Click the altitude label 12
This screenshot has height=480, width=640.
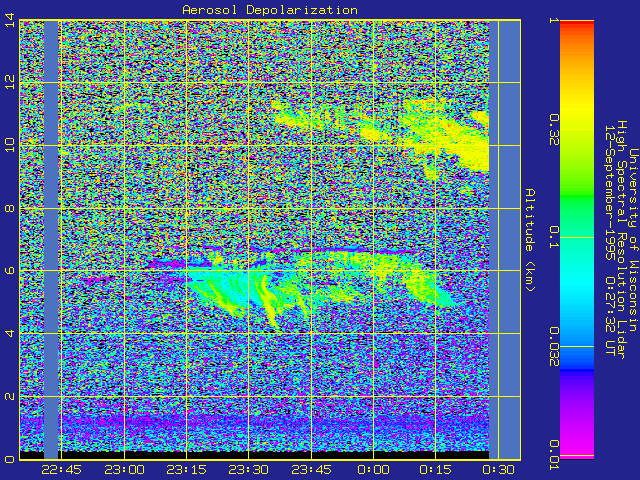point(10,82)
